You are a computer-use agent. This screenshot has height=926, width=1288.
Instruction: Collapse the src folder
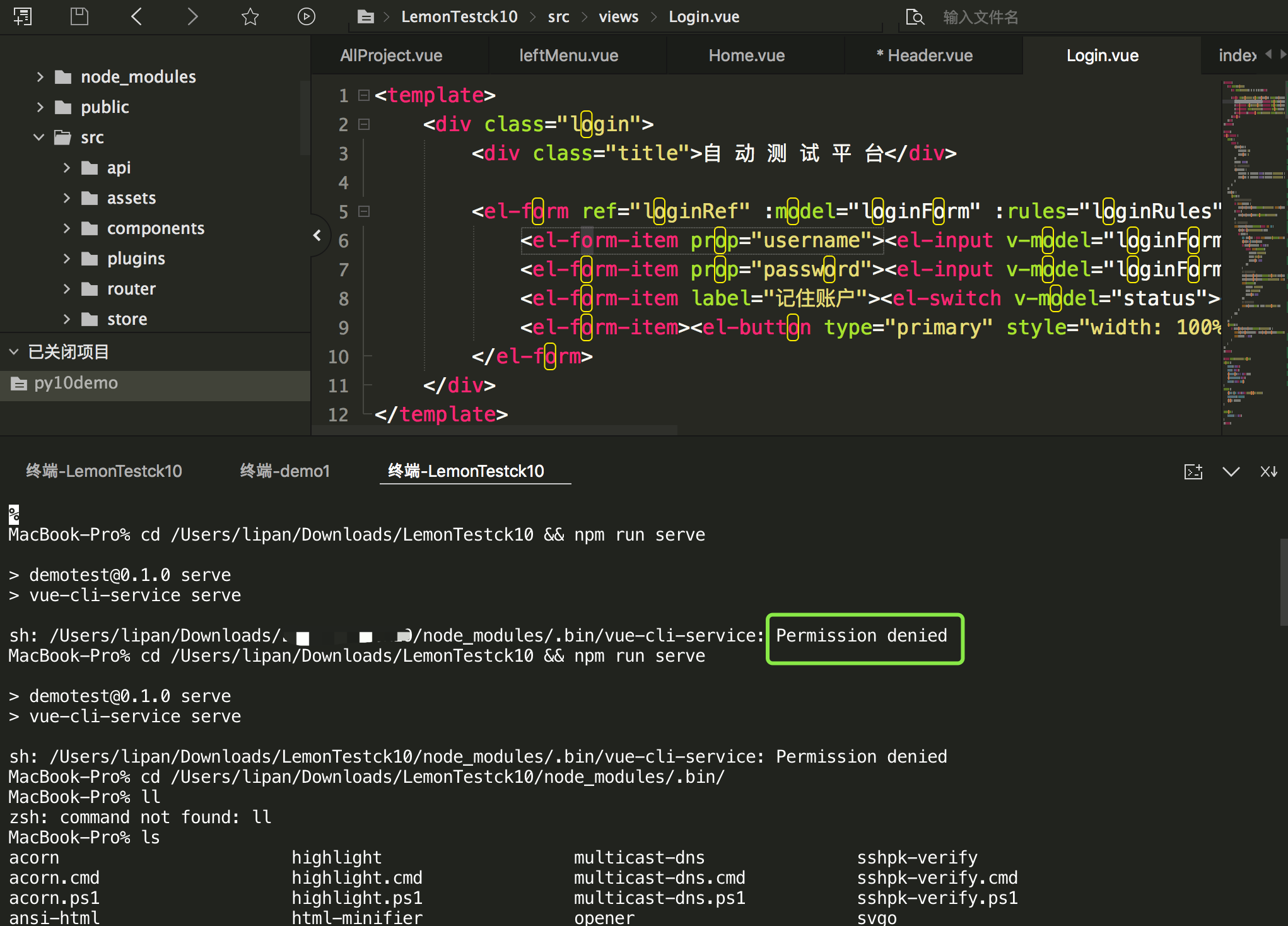pyautogui.click(x=39, y=138)
